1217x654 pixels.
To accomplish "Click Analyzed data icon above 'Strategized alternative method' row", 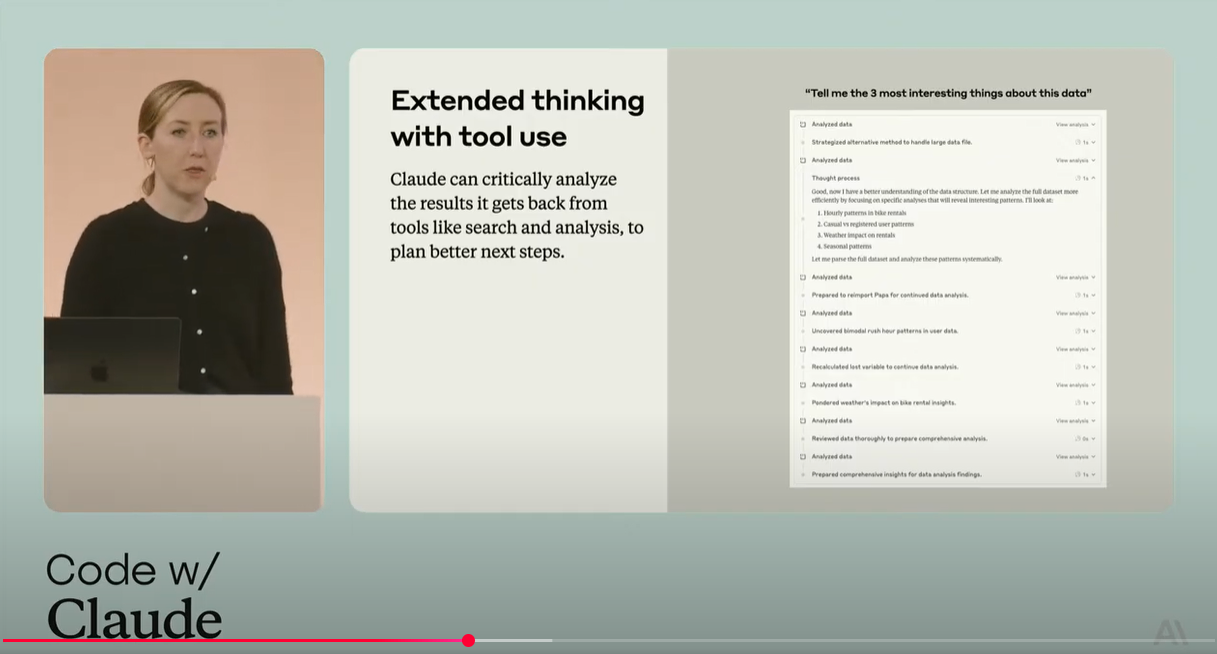I will (x=802, y=124).
